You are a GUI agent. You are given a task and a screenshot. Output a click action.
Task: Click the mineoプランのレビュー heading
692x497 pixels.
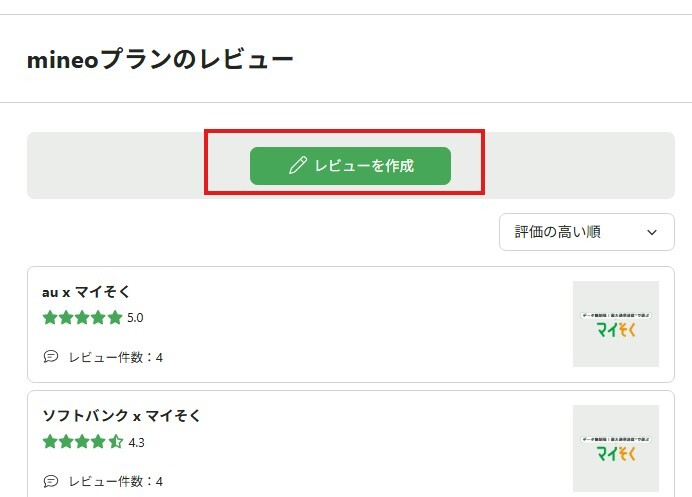pos(160,60)
